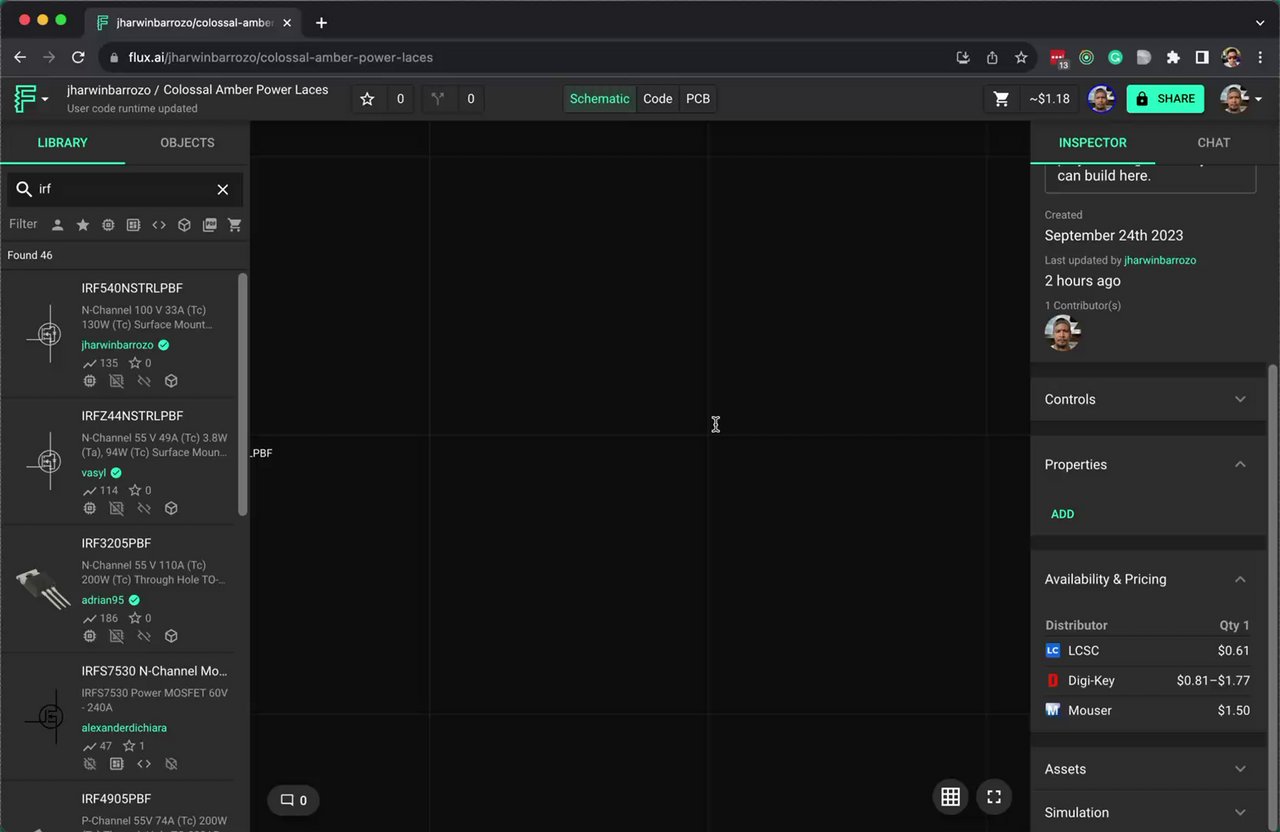Collapse the Availability & Pricing section

click(1148, 579)
